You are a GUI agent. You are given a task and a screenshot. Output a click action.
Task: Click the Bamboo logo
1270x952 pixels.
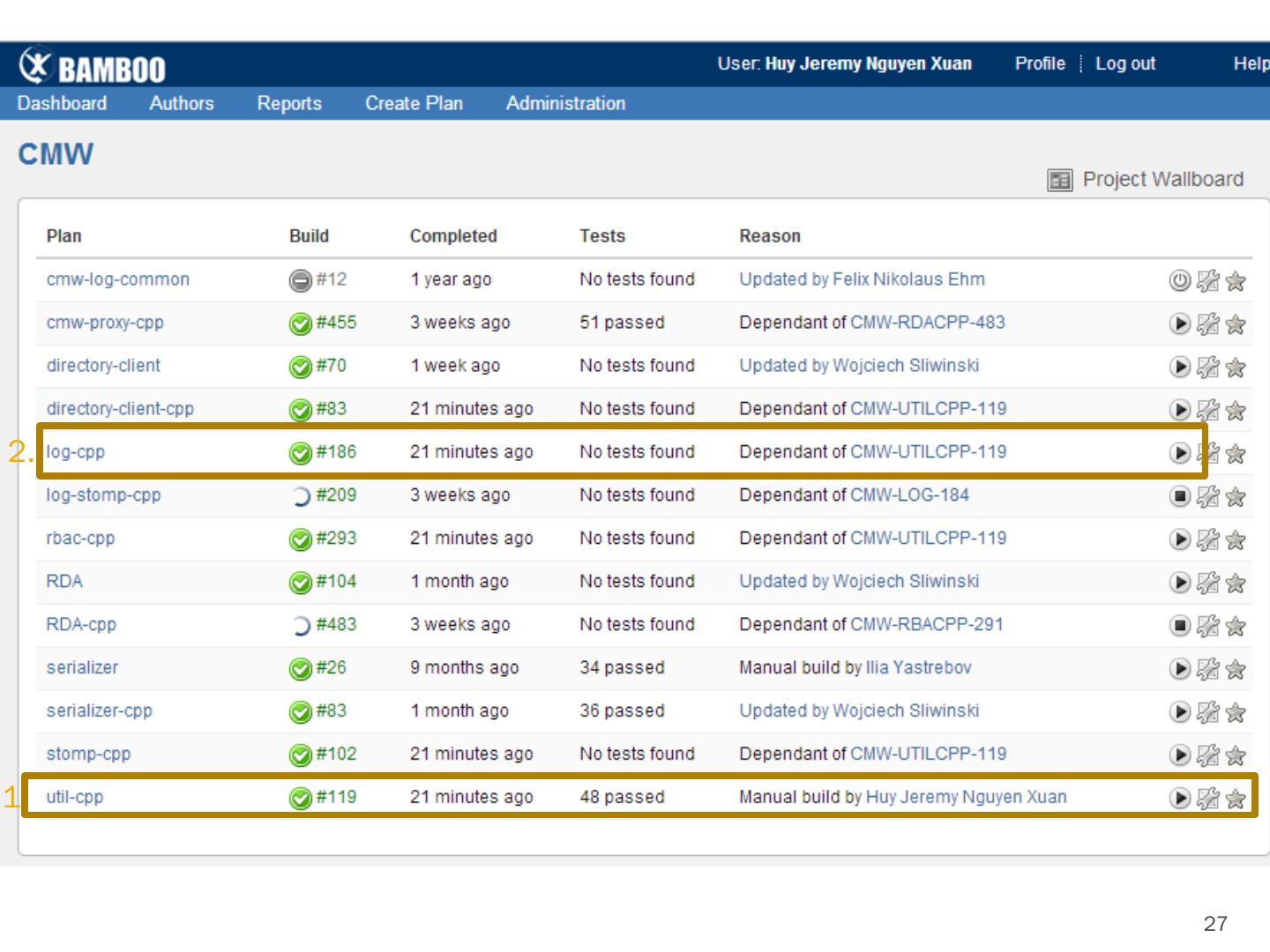[93, 66]
